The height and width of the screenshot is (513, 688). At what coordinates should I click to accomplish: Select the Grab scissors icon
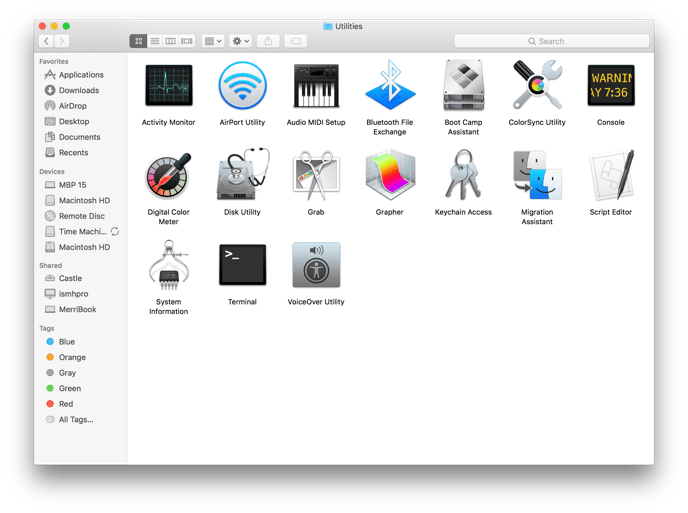point(316,176)
